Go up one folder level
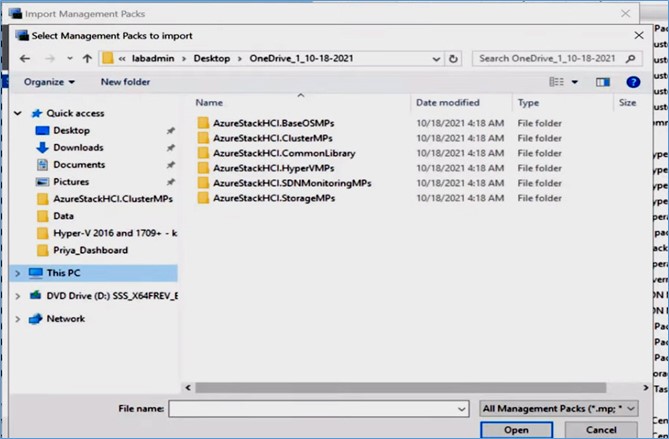This screenshot has width=669, height=439. [x=87, y=58]
